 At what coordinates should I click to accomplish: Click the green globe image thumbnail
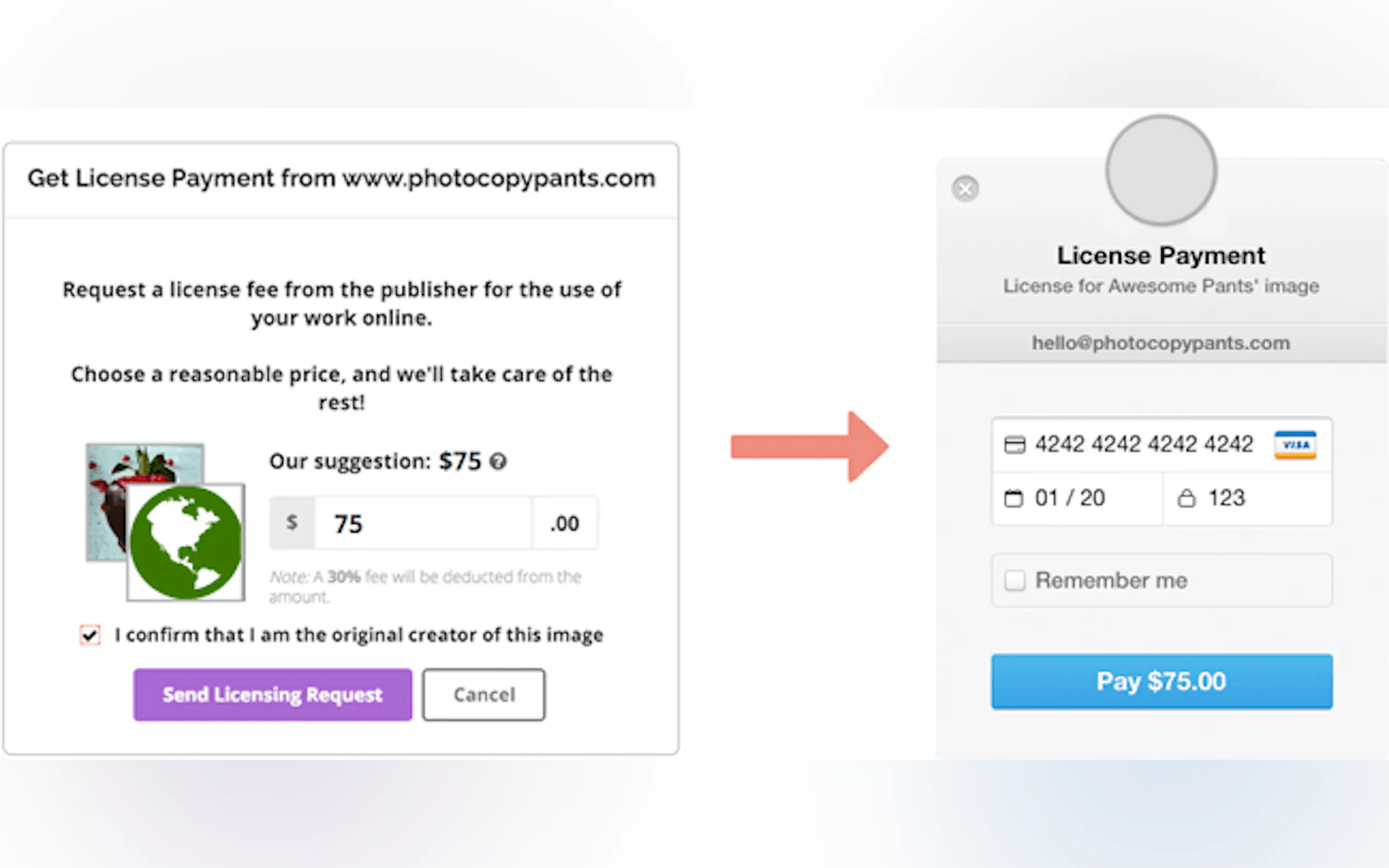coord(185,542)
